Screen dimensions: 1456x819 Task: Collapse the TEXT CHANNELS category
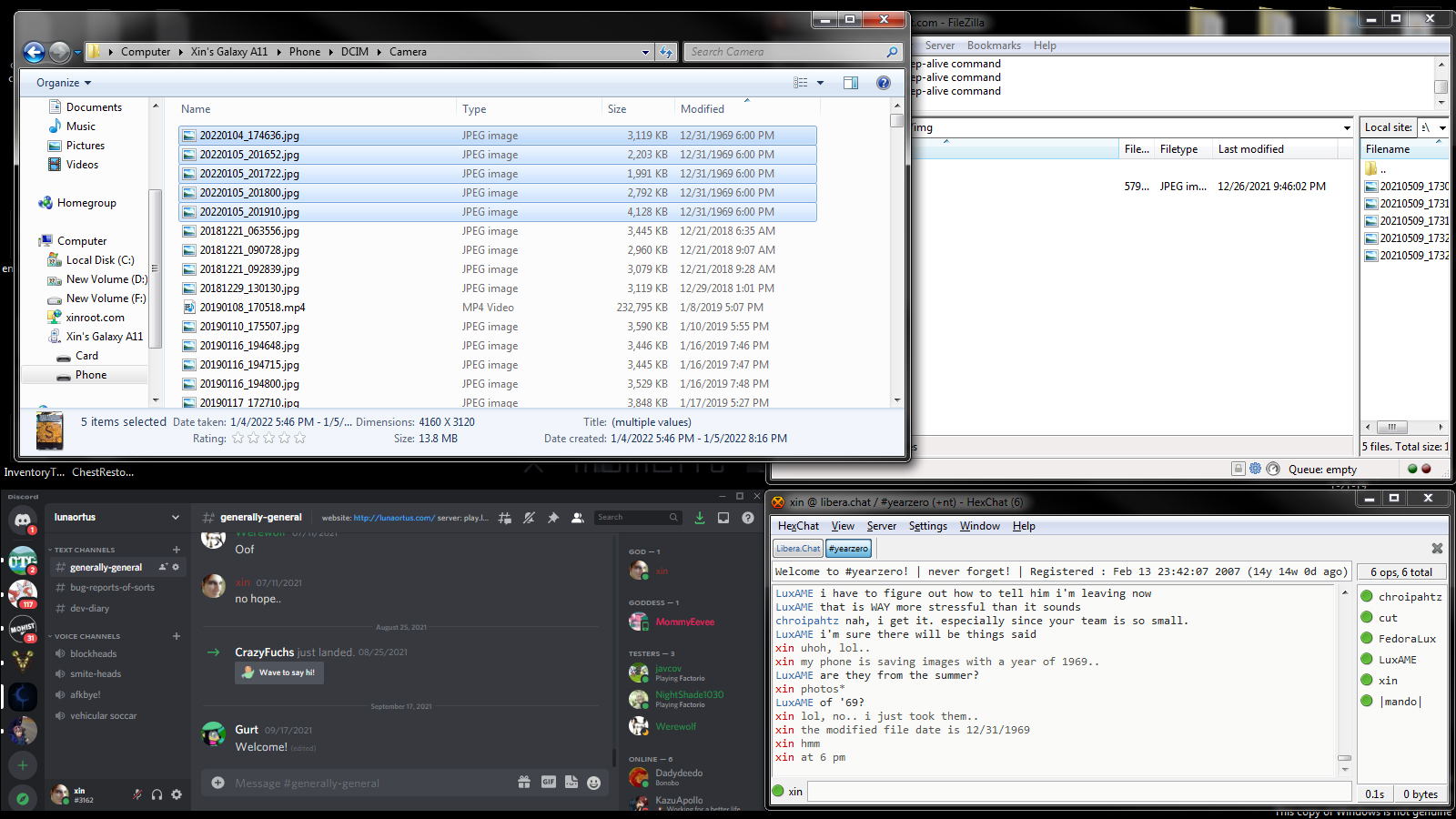[84, 550]
